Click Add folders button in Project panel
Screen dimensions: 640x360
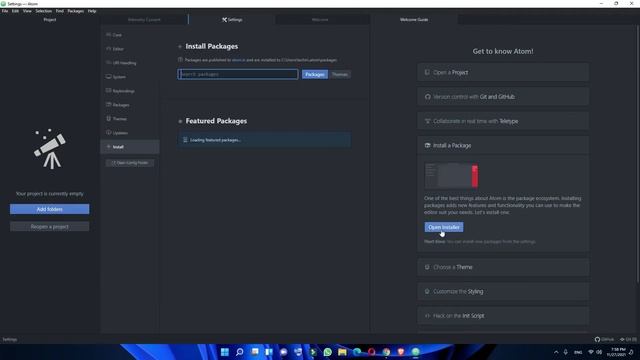pyautogui.click(x=49, y=209)
